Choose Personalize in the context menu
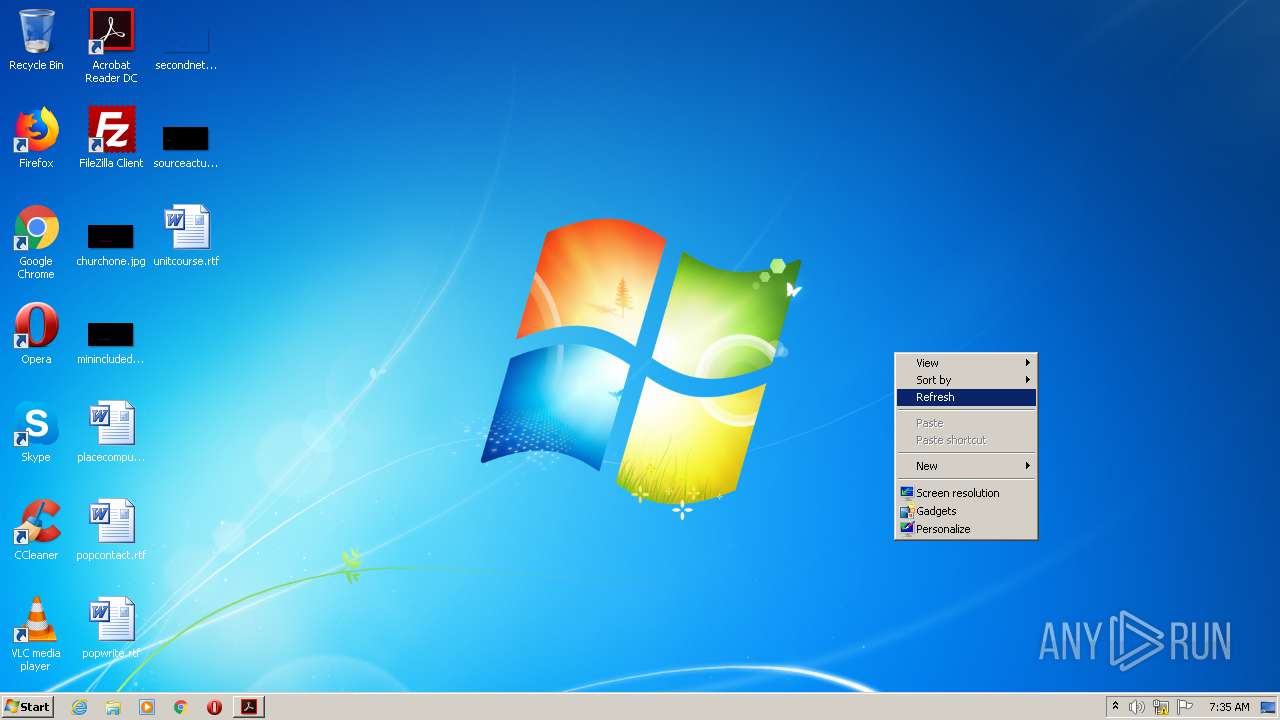This screenshot has width=1280, height=720. pos(966,529)
